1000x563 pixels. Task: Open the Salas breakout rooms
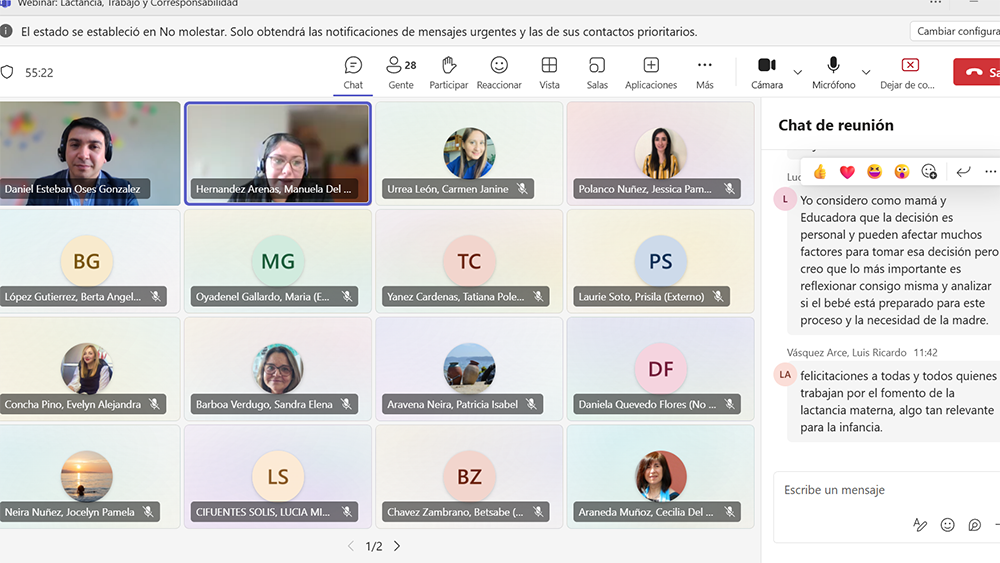[597, 72]
